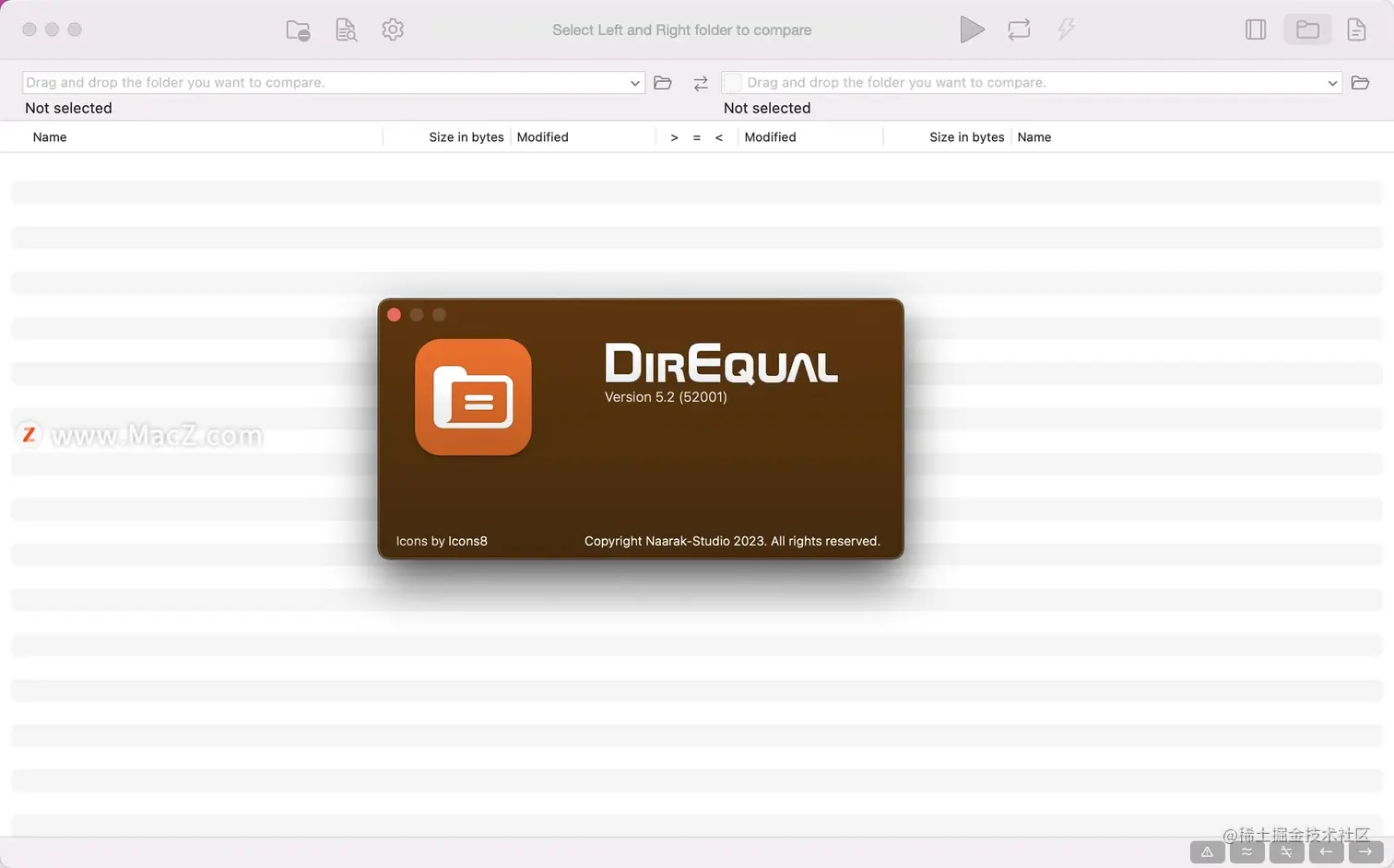
Task: Toggle not-equal filter button
Action: (1286, 851)
